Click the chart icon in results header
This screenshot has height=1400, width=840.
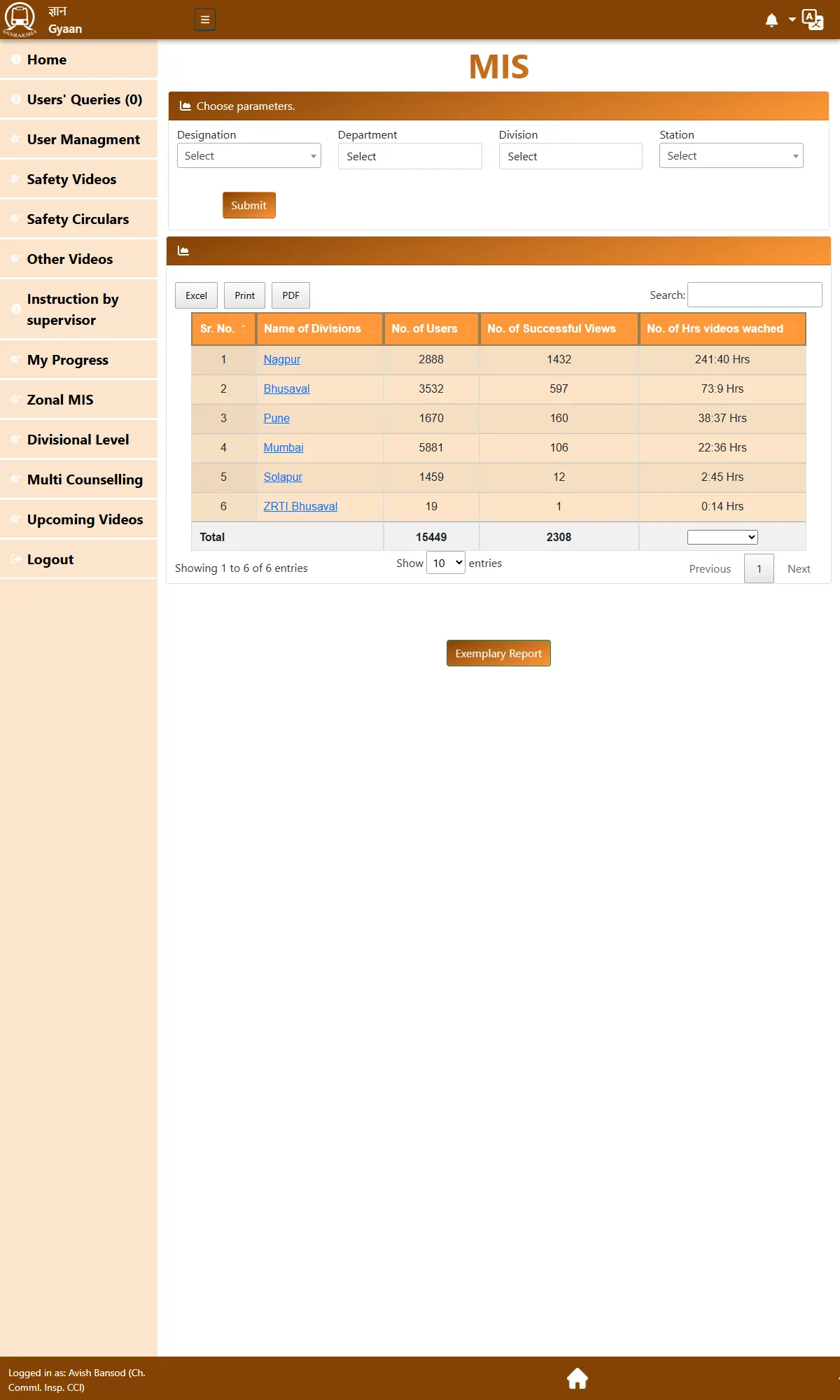(x=183, y=251)
